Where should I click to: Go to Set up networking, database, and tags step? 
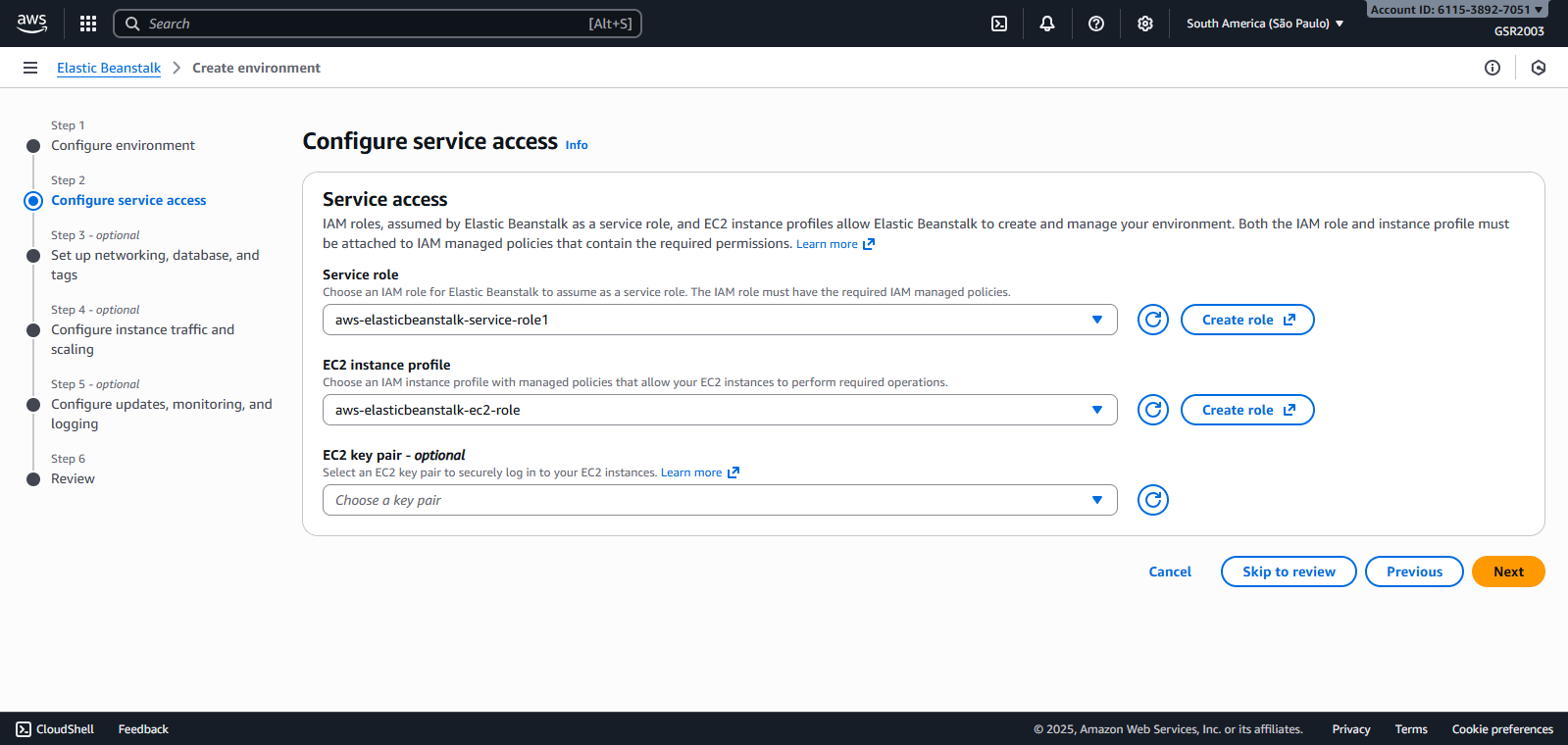155,265
